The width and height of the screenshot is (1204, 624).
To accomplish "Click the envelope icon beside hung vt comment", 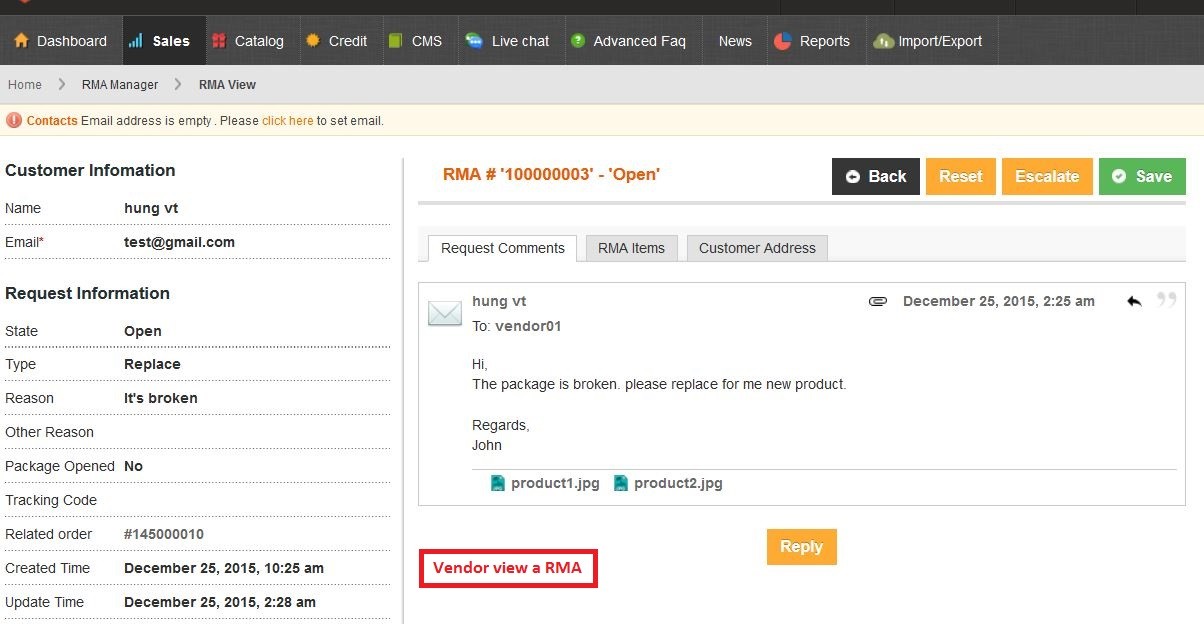I will click(x=445, y=313).
